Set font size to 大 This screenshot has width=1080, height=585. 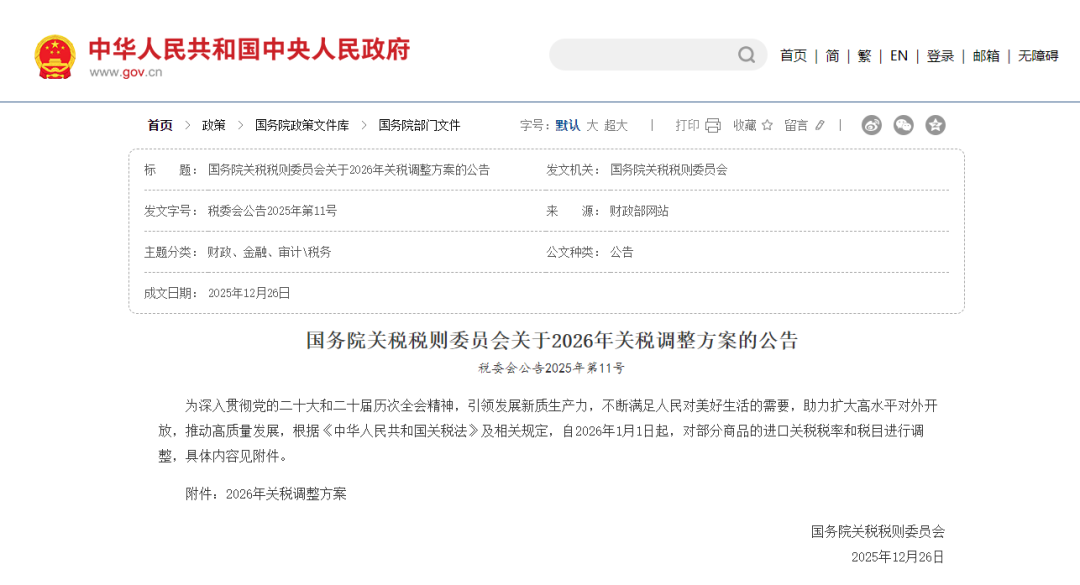coord(592,125)
